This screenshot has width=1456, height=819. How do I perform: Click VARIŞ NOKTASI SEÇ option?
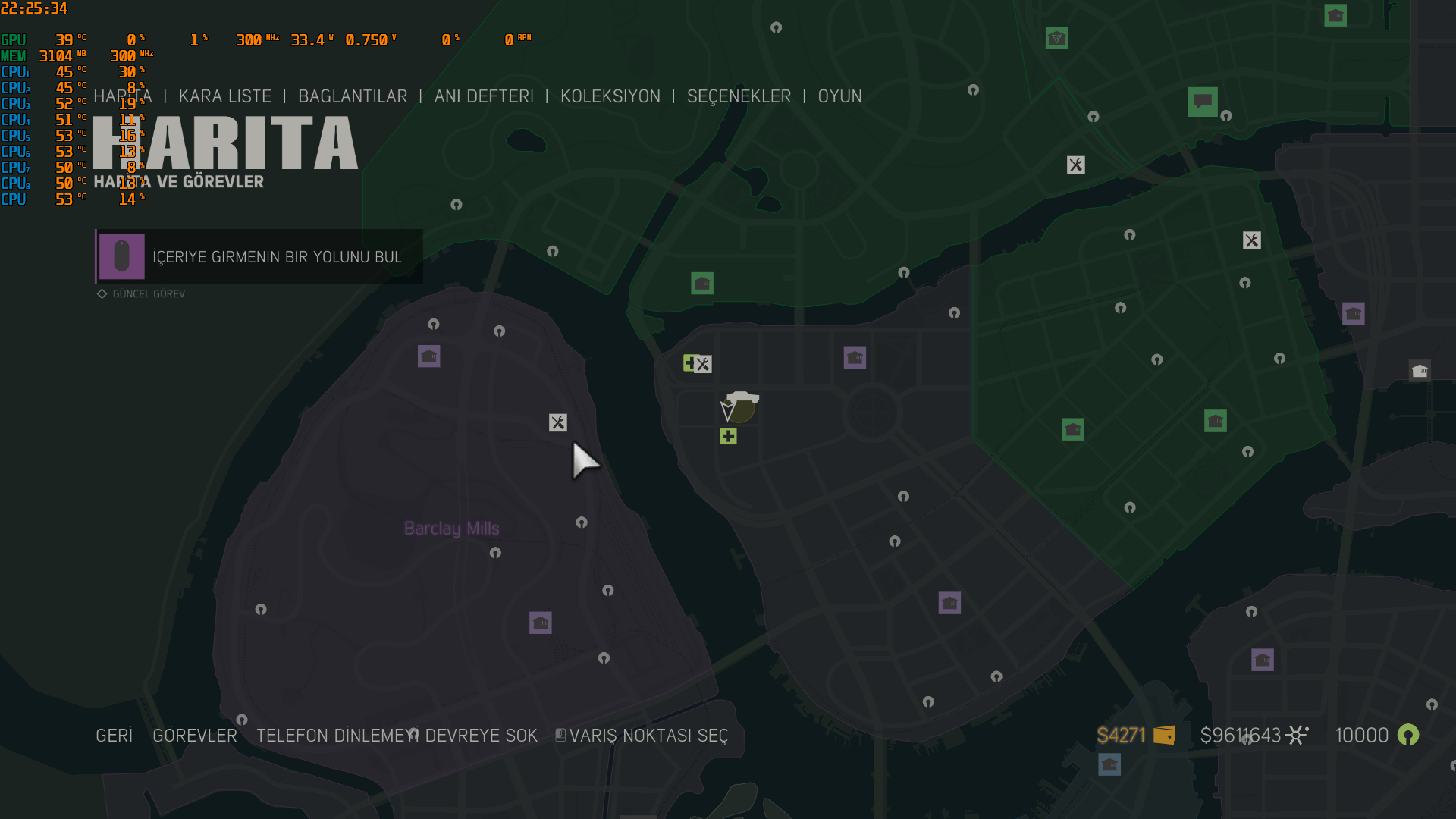648,736
